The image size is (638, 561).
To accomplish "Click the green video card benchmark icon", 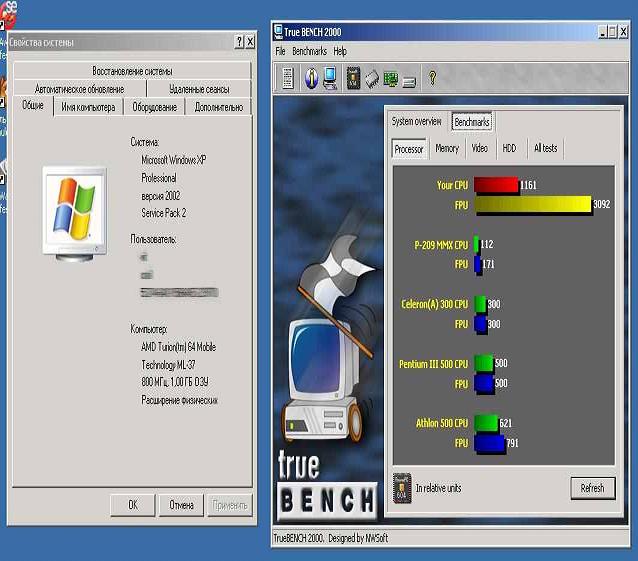I will point(391,79).
